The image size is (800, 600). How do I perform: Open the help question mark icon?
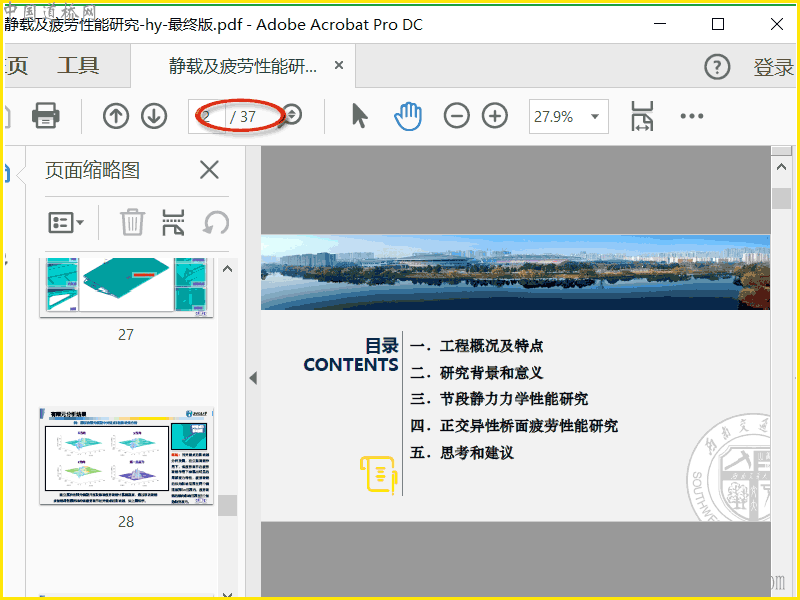717,67
